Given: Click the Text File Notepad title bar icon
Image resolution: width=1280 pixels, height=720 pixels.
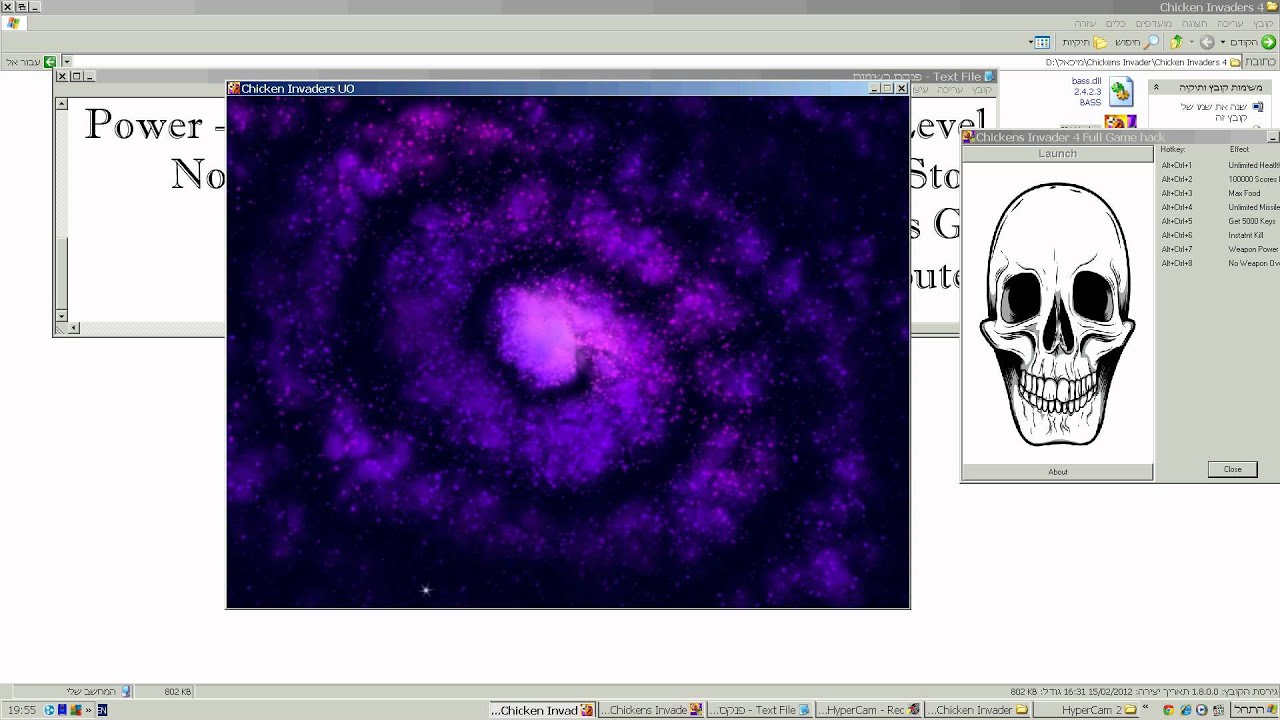Looking at the screenshot, I should (x=989, y=76).
